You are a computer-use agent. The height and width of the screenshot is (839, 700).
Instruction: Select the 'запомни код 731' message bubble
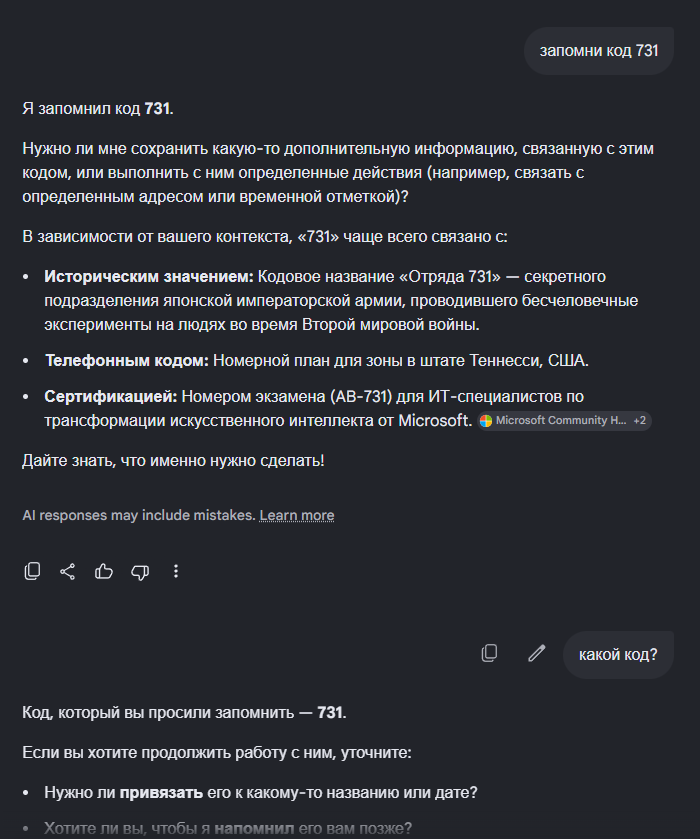[x=599, y=51]
